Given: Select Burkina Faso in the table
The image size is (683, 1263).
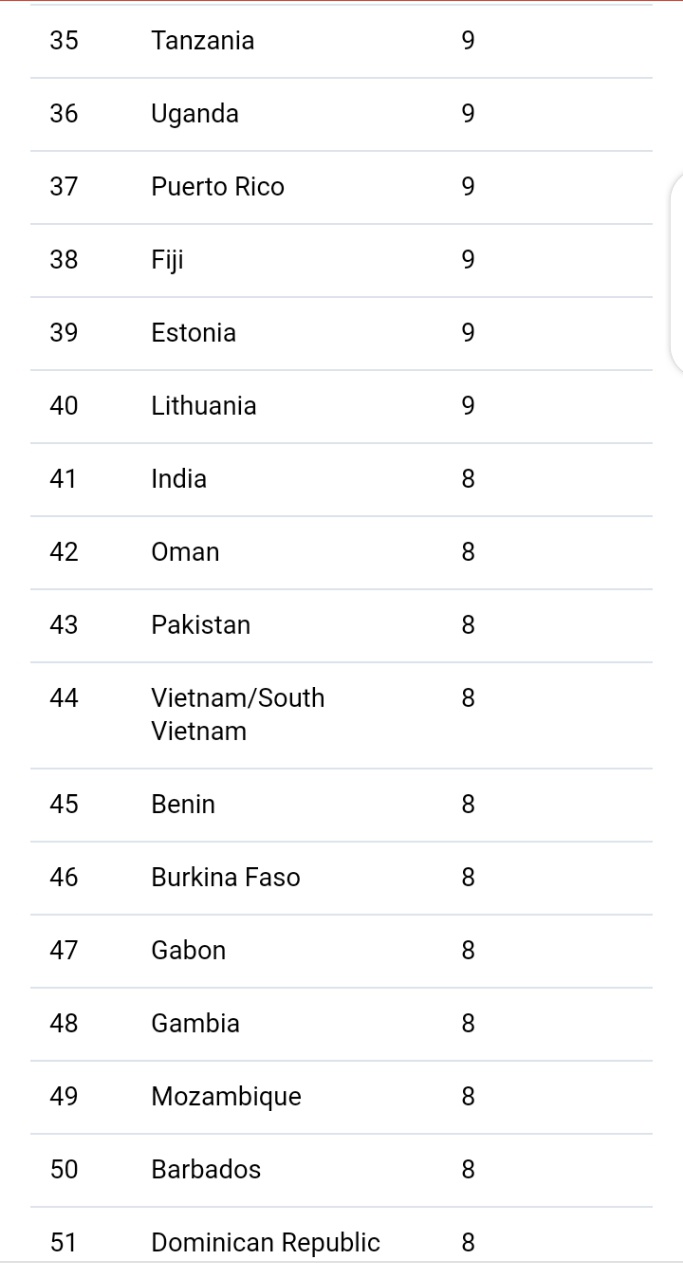Looking at the screenshot, I should point(226,877).
